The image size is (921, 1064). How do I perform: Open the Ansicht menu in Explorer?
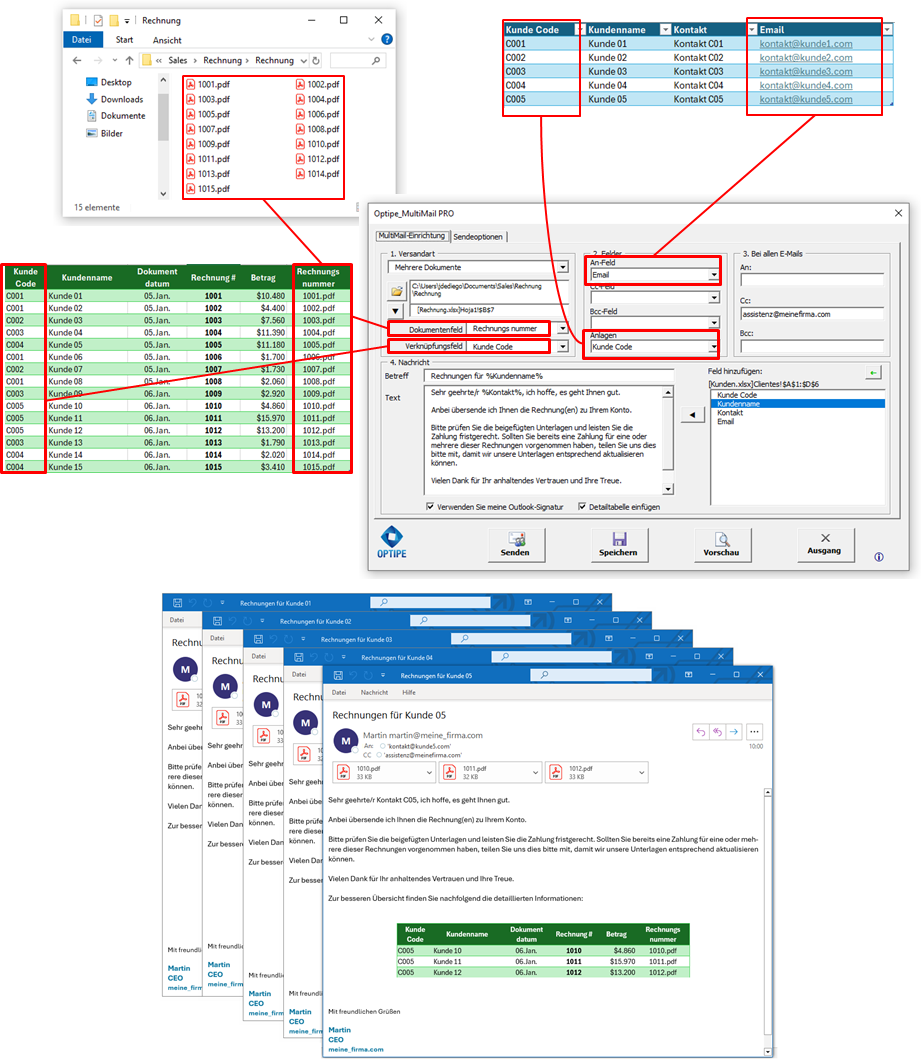(167, 40)
